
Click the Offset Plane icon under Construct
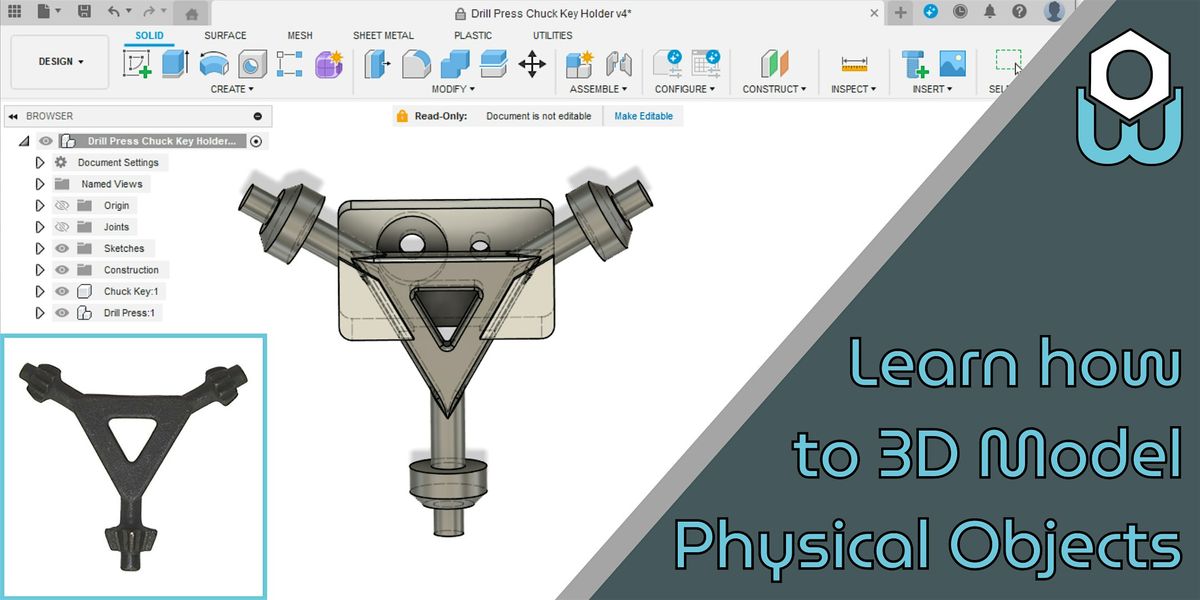(775, 62)
